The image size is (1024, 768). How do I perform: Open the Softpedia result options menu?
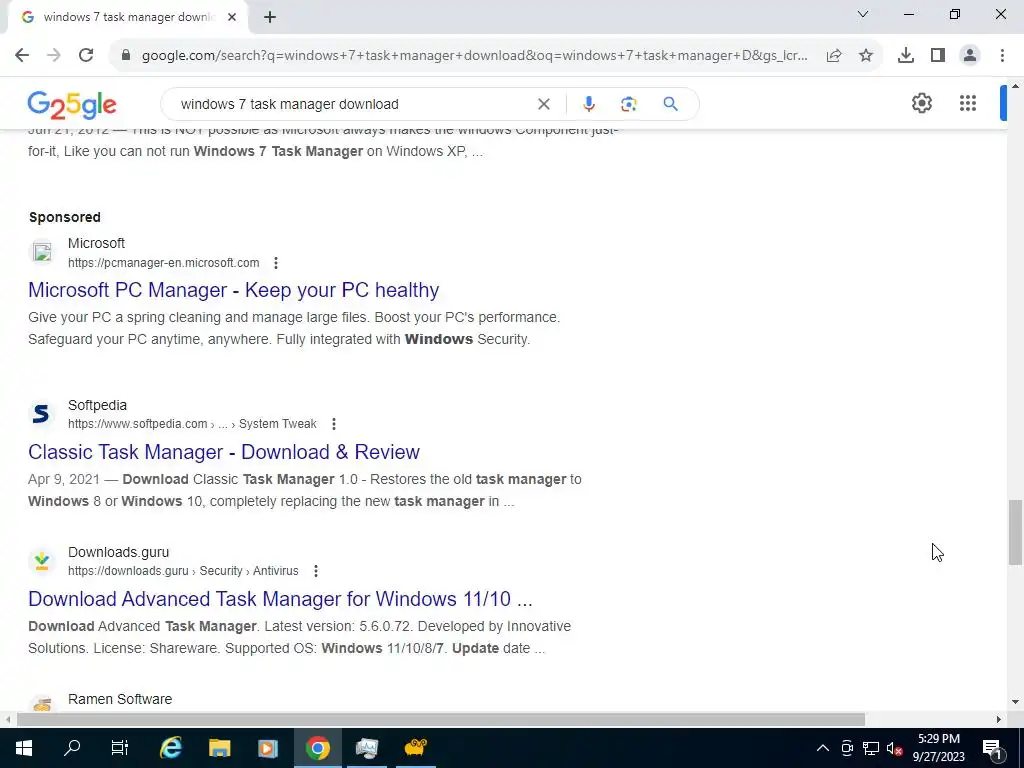click(x=334, y=424)
